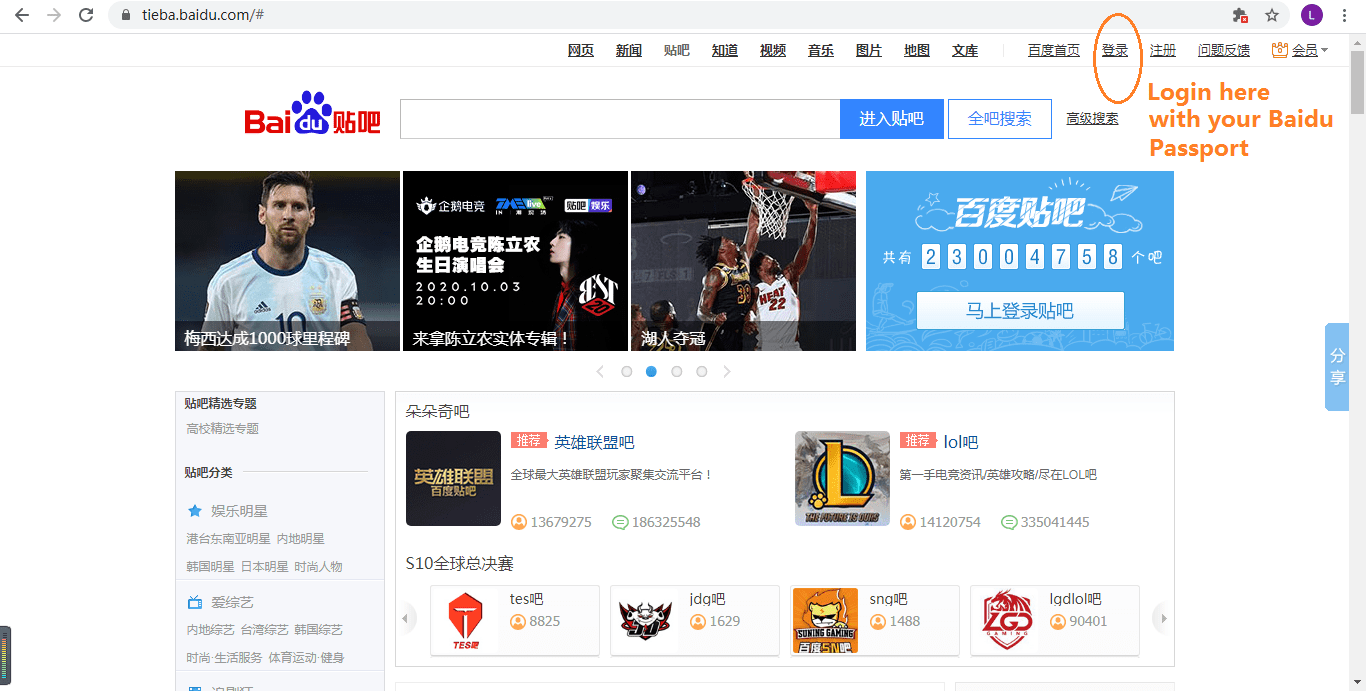Image resolution: width=1366 pixels, height=691 pixels.
Task: Open jdg吧 team logo
Action: point(644,621)
